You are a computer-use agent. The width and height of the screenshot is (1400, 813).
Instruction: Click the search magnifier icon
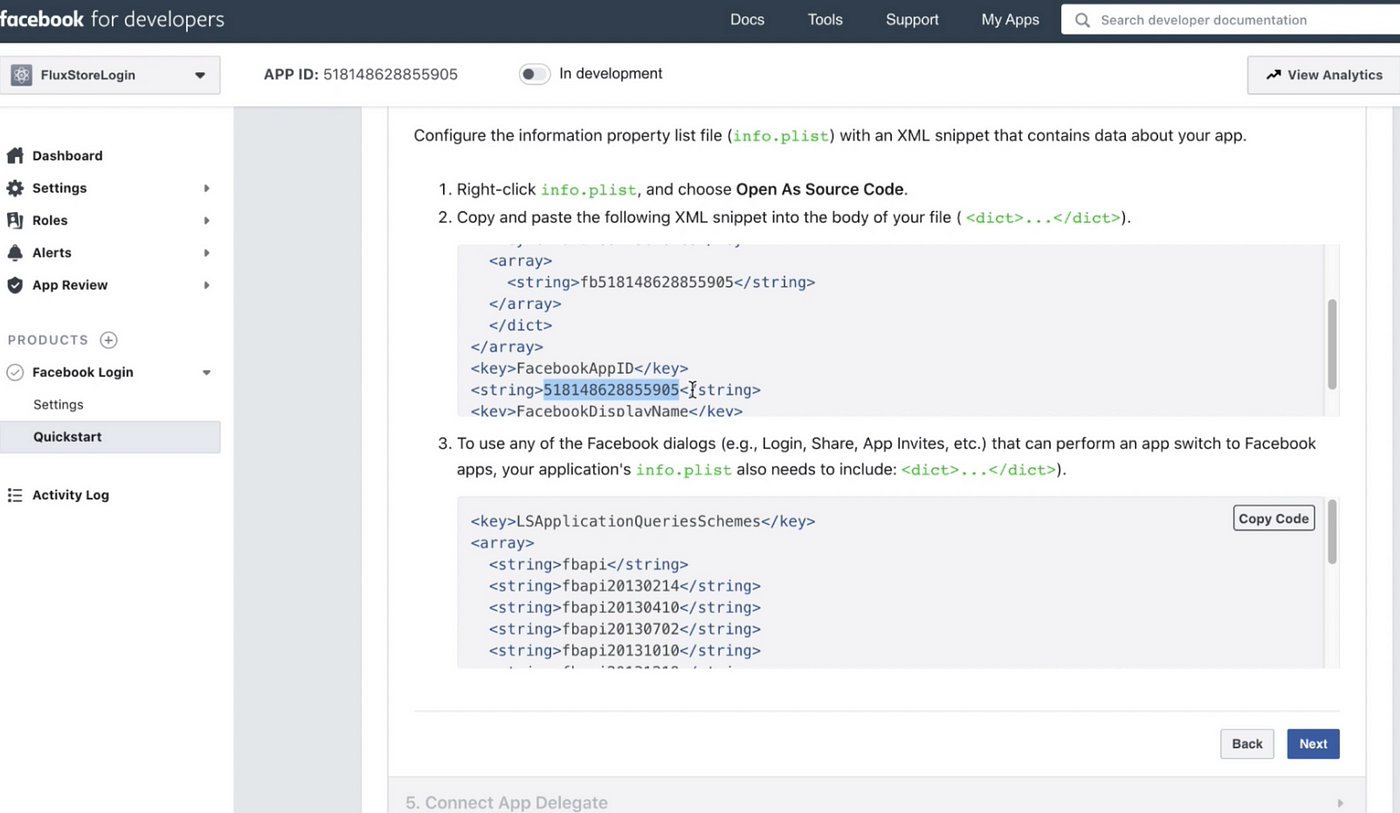click(1082, 20)
